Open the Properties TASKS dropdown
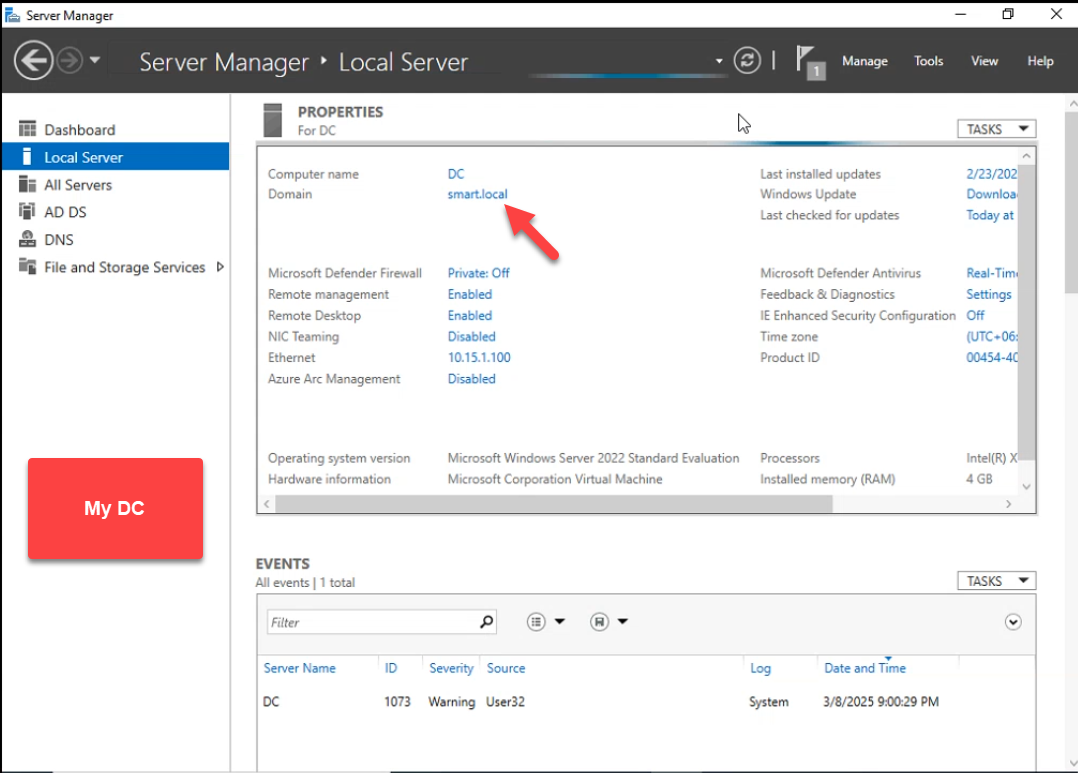This screenshot has height=773, width=1078. coord(996,129)
